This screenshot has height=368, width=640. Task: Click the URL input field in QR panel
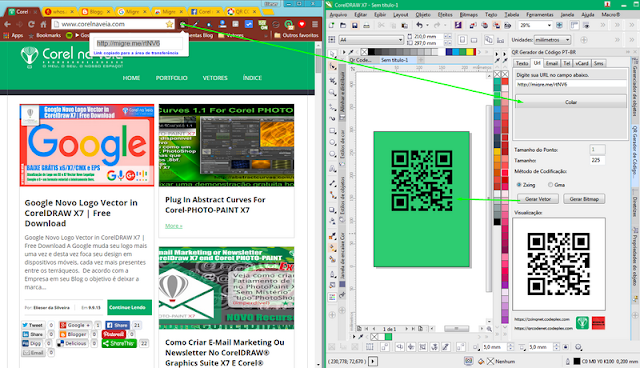[571, 84]
